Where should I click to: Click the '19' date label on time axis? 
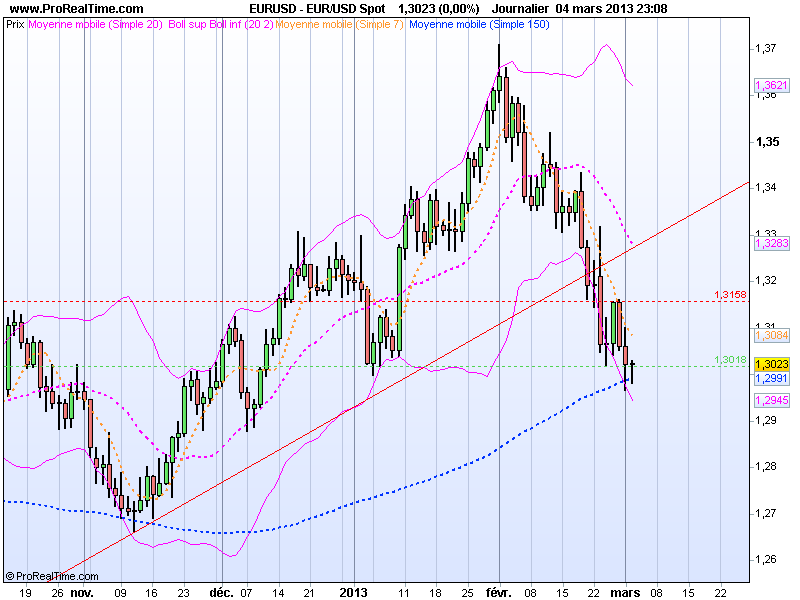click(24, 592)
